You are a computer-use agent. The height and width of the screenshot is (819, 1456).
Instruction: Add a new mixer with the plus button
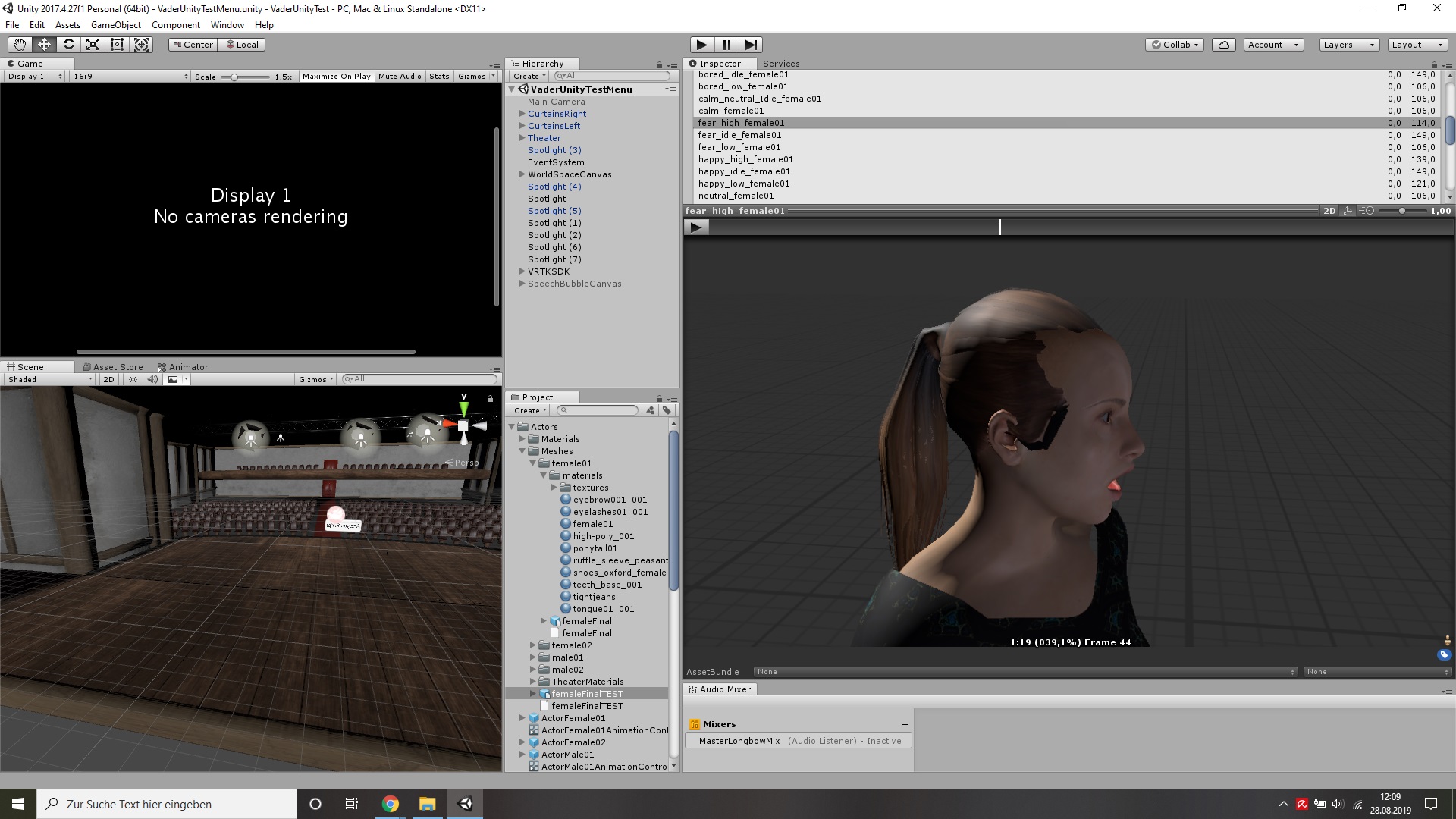pos(905,724)
